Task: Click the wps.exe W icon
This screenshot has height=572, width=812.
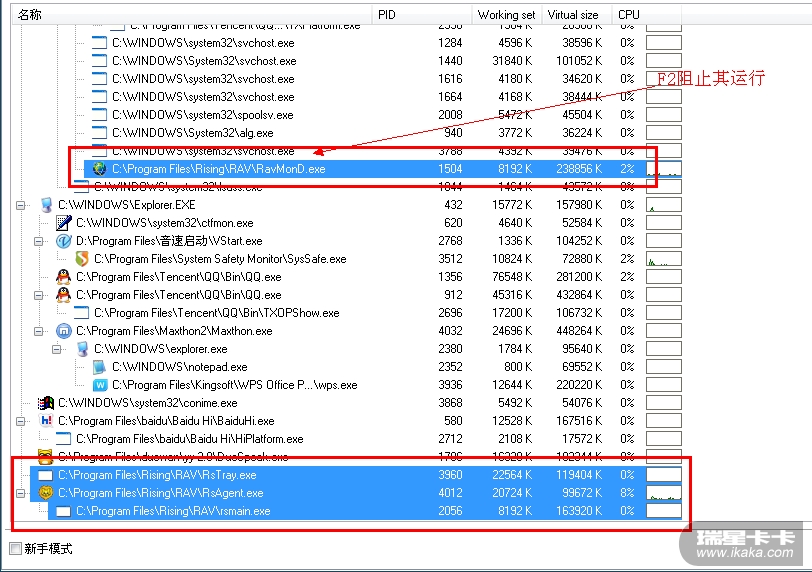Action: (x=99, y=385)
